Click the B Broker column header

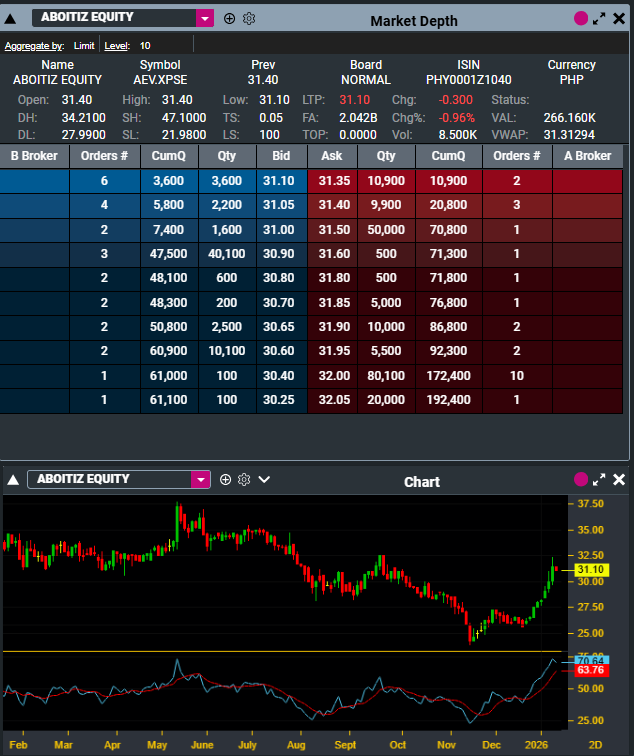(x=34, y=156)
